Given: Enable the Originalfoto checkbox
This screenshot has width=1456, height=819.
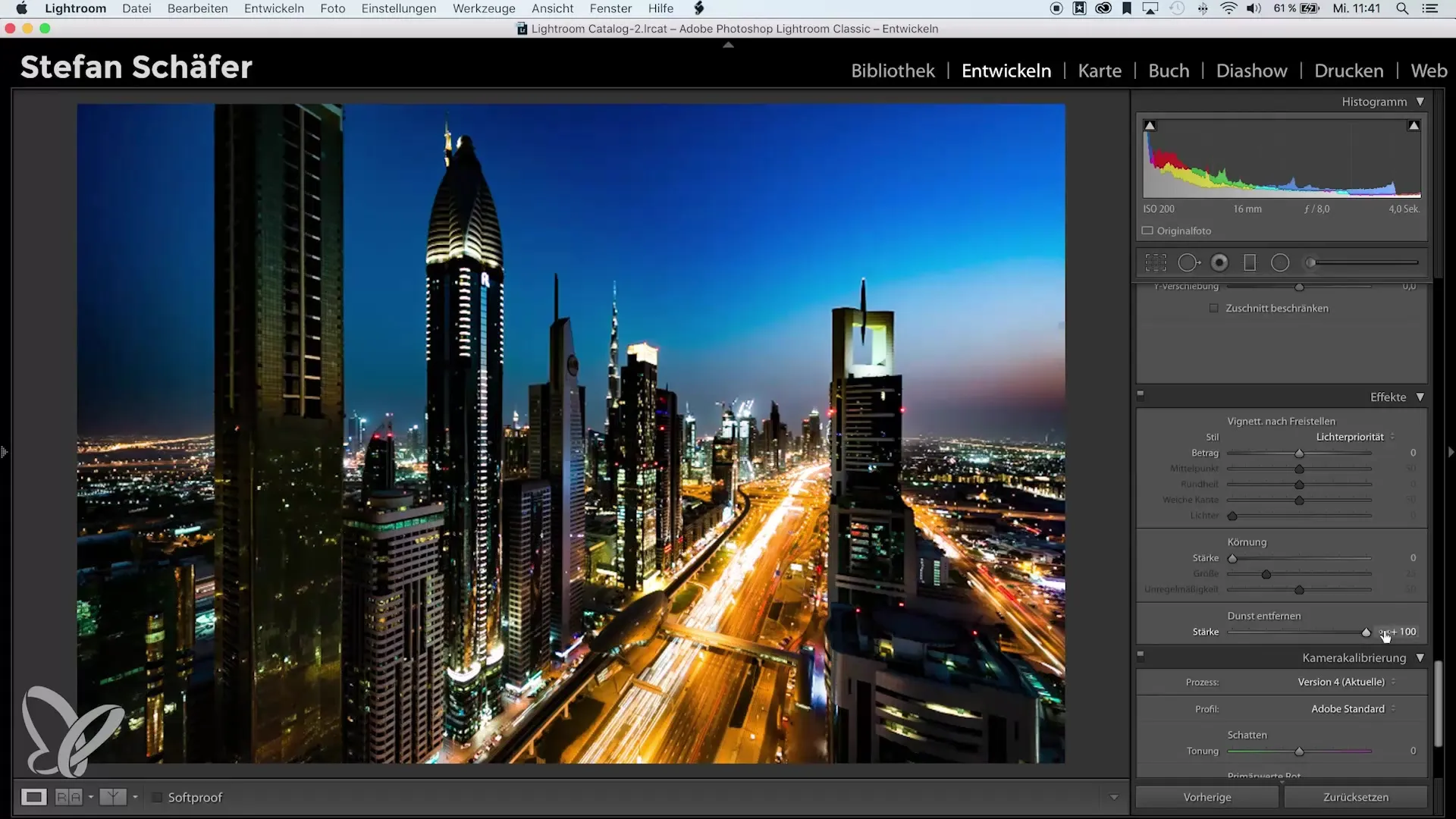Looking at the screenshot, I should [x=1147, y=231].
